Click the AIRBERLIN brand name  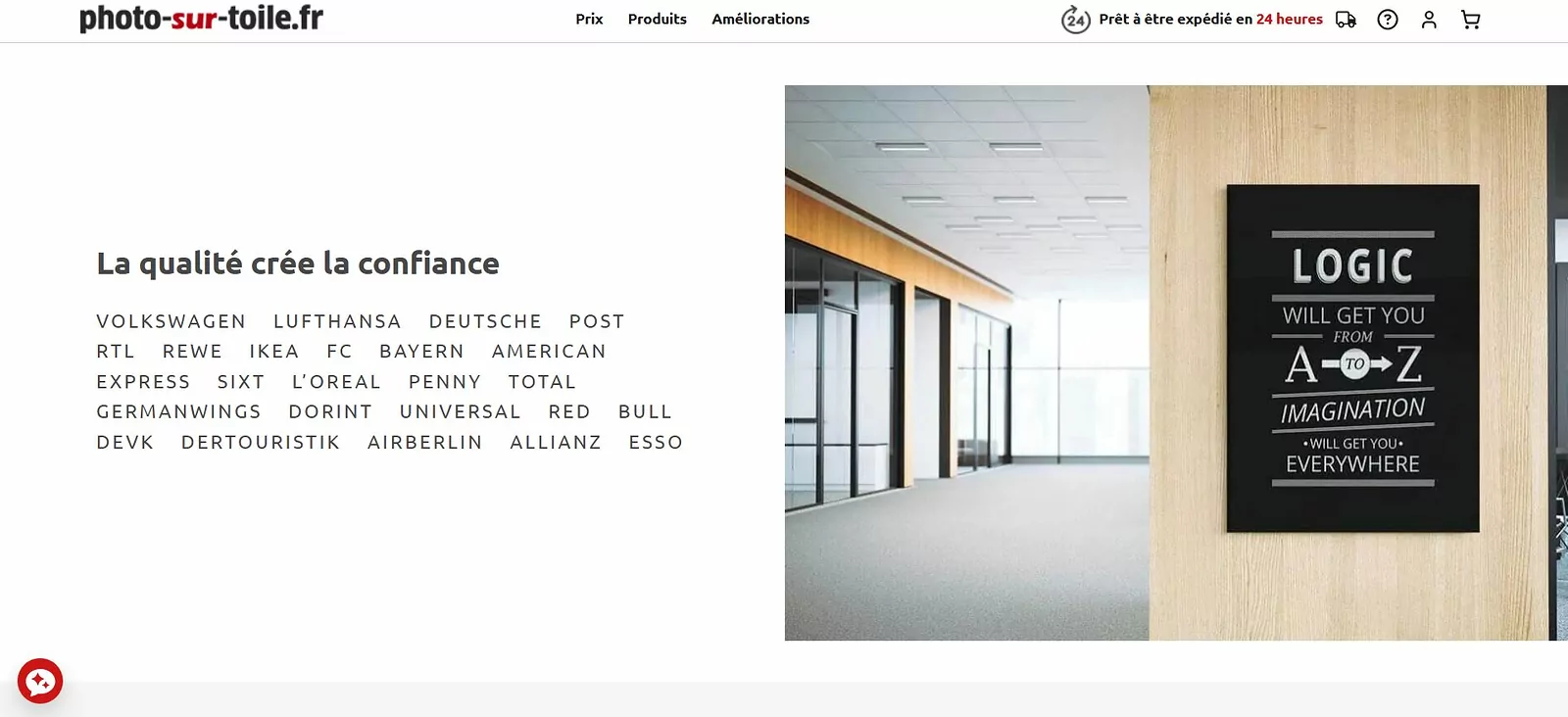click(425, 443)
